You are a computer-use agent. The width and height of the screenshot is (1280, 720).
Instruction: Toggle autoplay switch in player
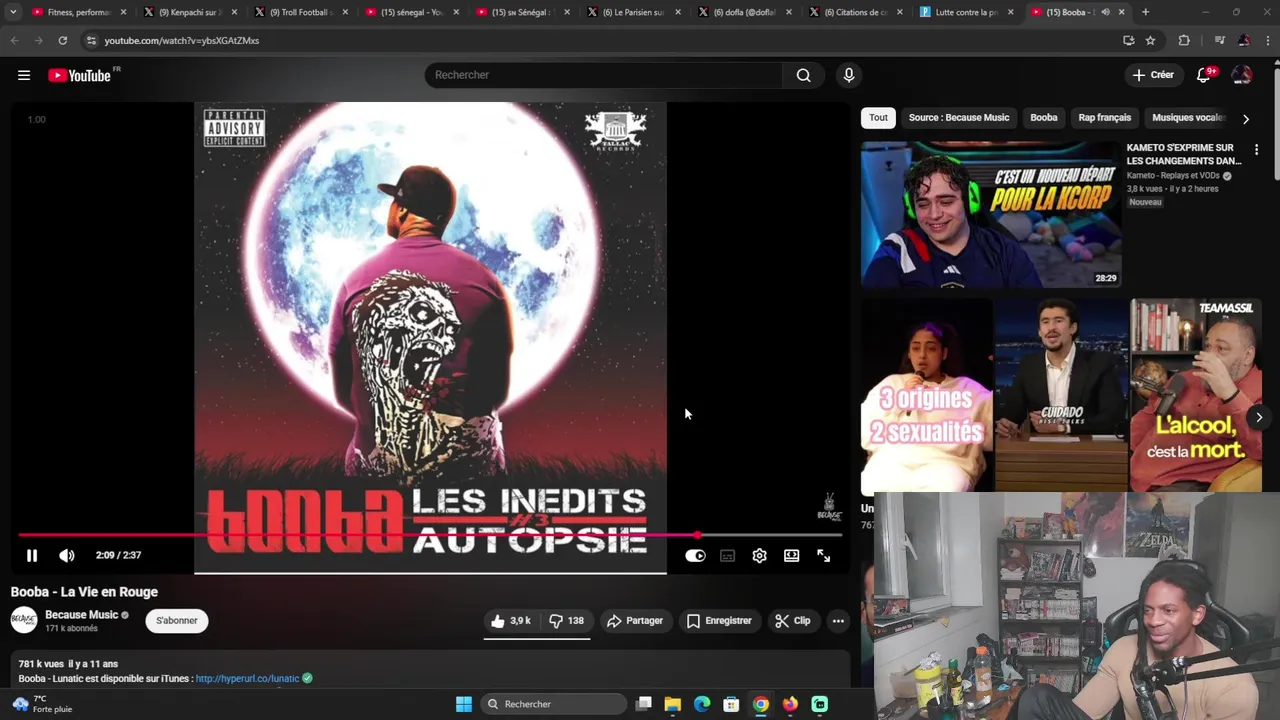(x=695, y=556)
